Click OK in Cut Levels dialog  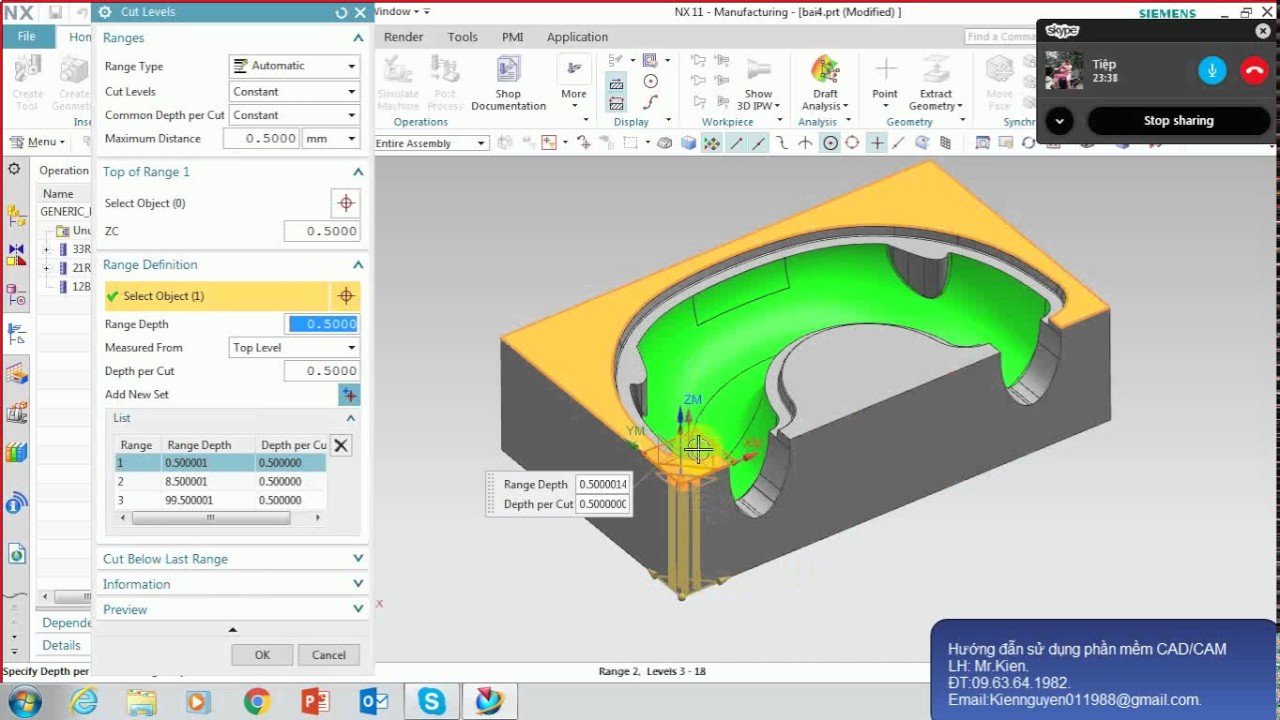(262, 655)
